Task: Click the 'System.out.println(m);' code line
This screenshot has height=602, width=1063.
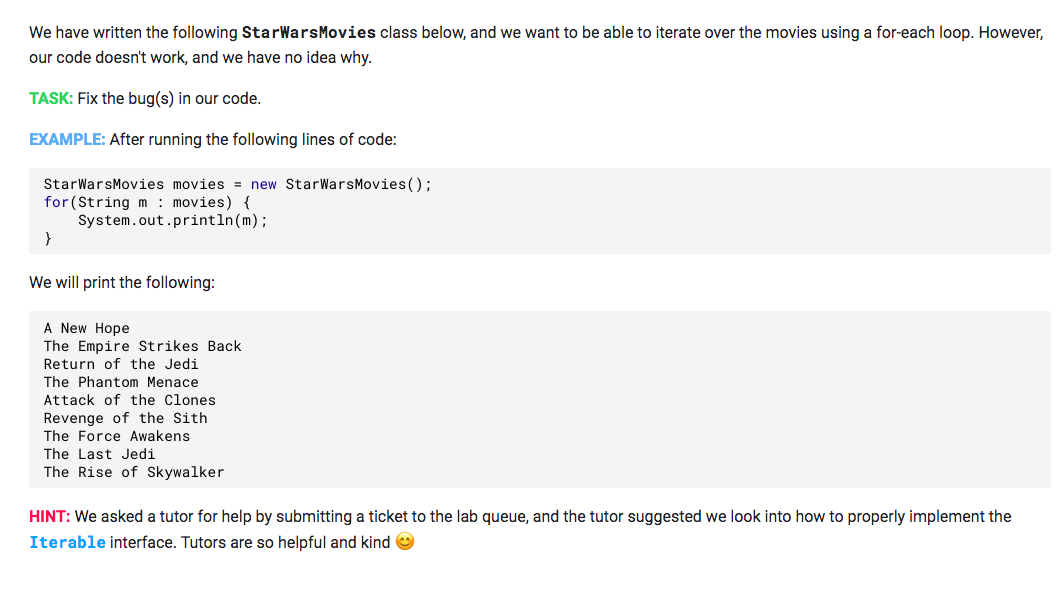Action: coord(173,220)
